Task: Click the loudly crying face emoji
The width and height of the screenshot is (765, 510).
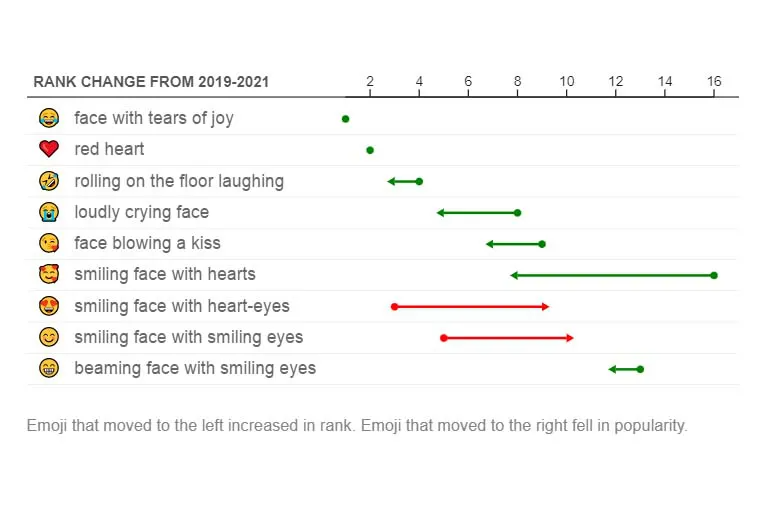Action: [48, 212]
